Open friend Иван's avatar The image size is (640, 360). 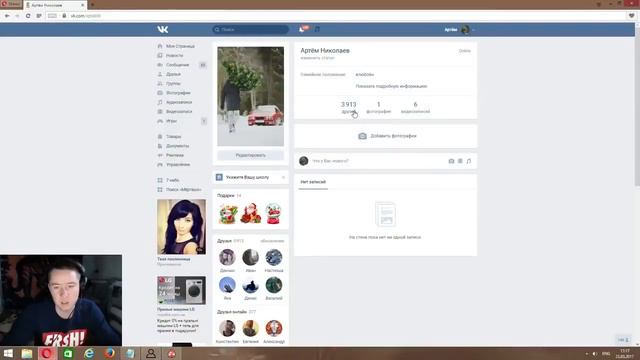point(251,258)
